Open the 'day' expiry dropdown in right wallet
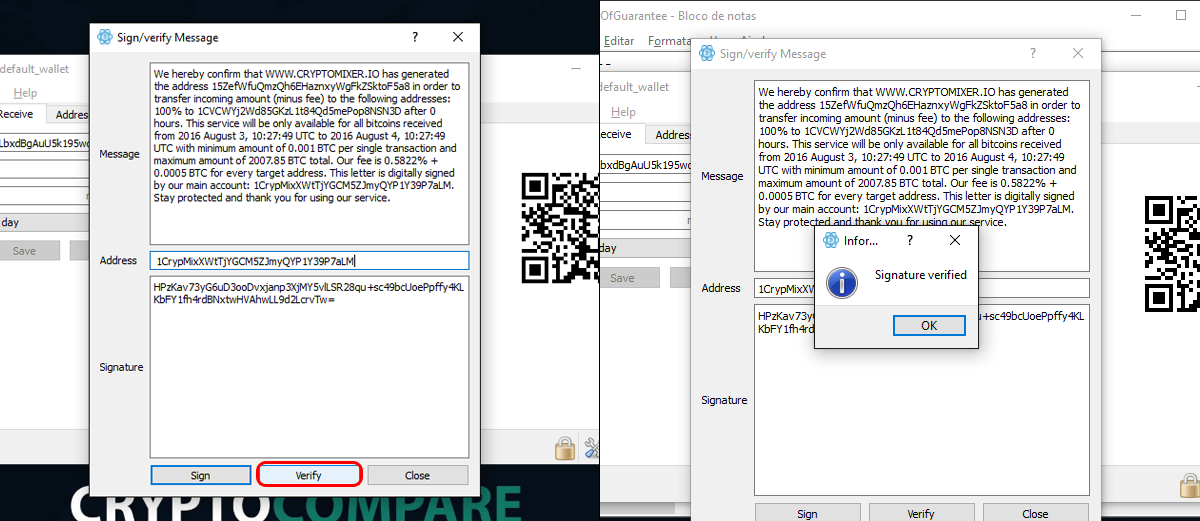Viewport: 1200px width, 521px height. (x=645, y=248)
